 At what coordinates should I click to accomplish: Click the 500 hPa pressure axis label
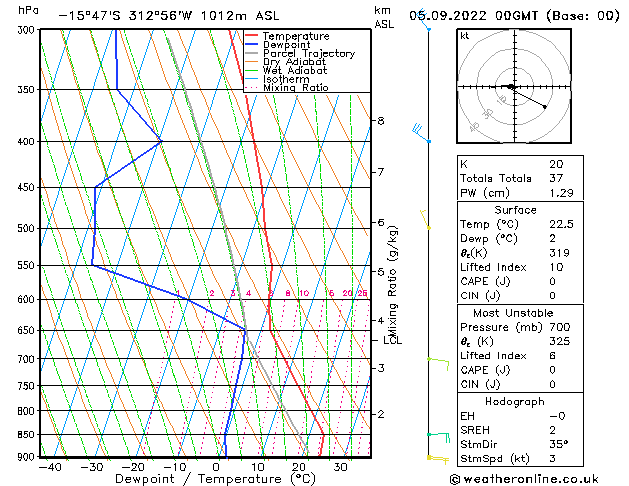point(26,228)
